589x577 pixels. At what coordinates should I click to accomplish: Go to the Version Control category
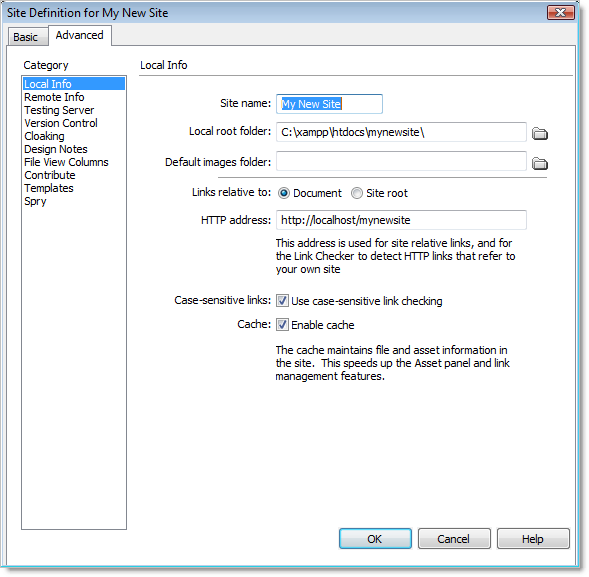click(61, 123)
